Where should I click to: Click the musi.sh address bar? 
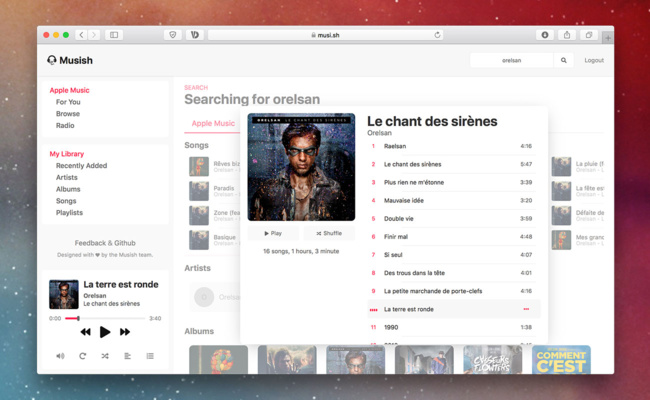tap(325, 35)
